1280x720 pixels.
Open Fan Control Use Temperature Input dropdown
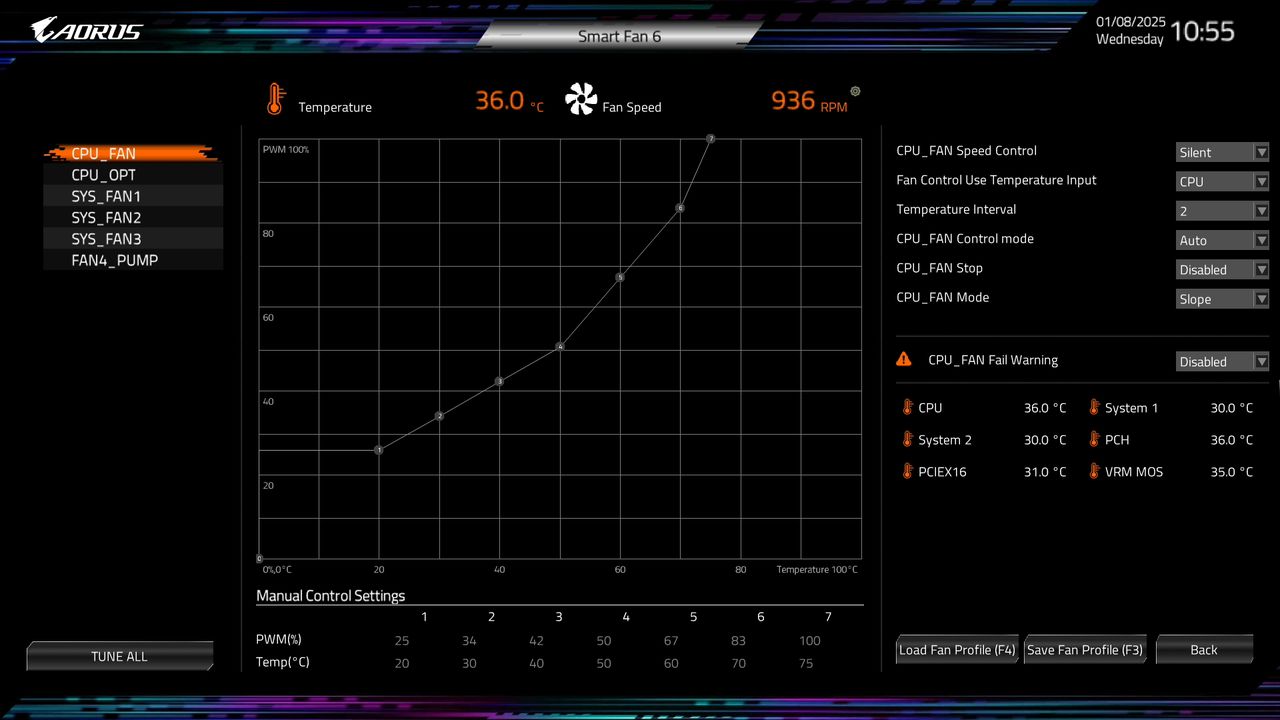1222,181
